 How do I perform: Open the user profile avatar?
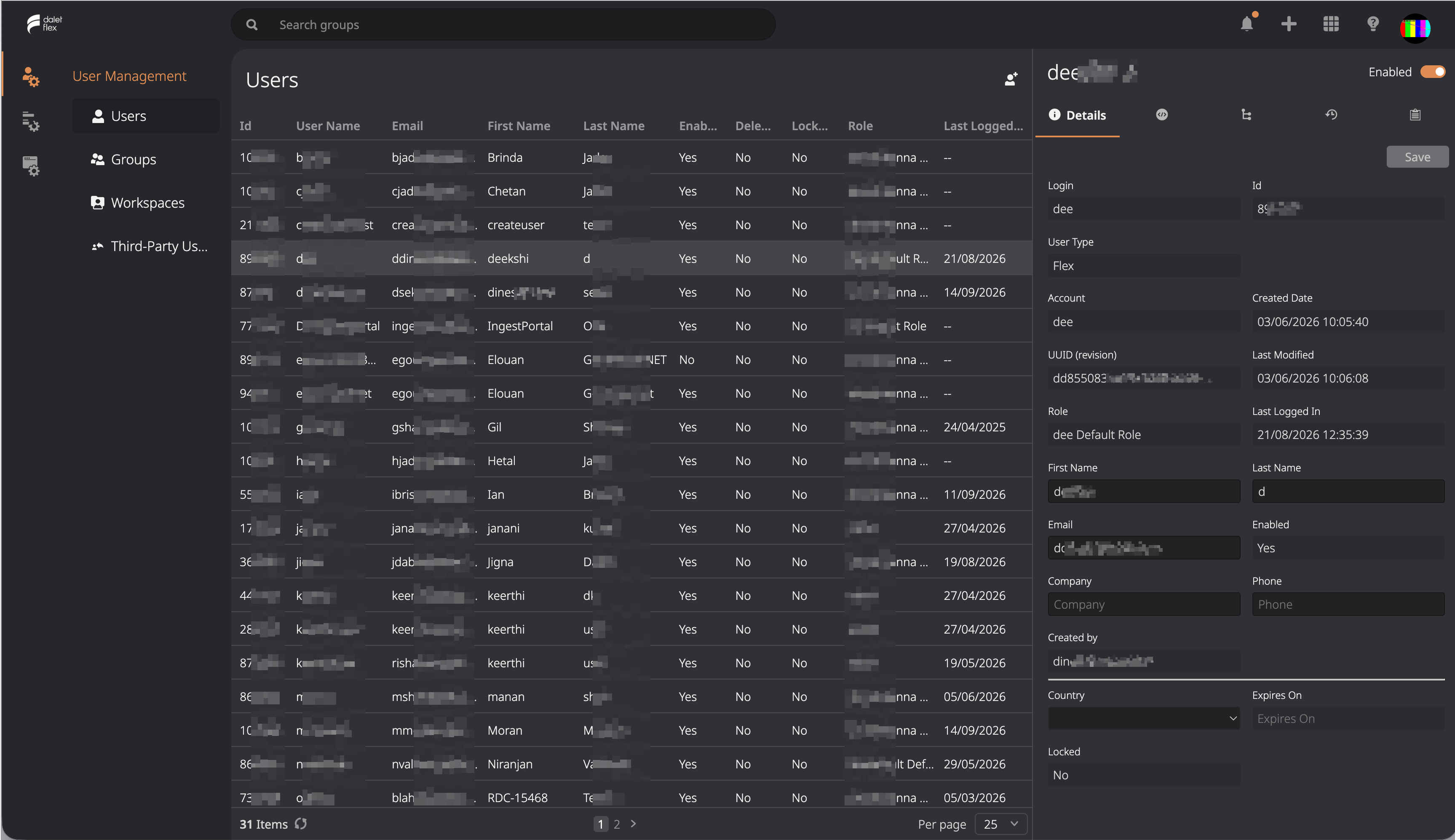pos(1415,28)
